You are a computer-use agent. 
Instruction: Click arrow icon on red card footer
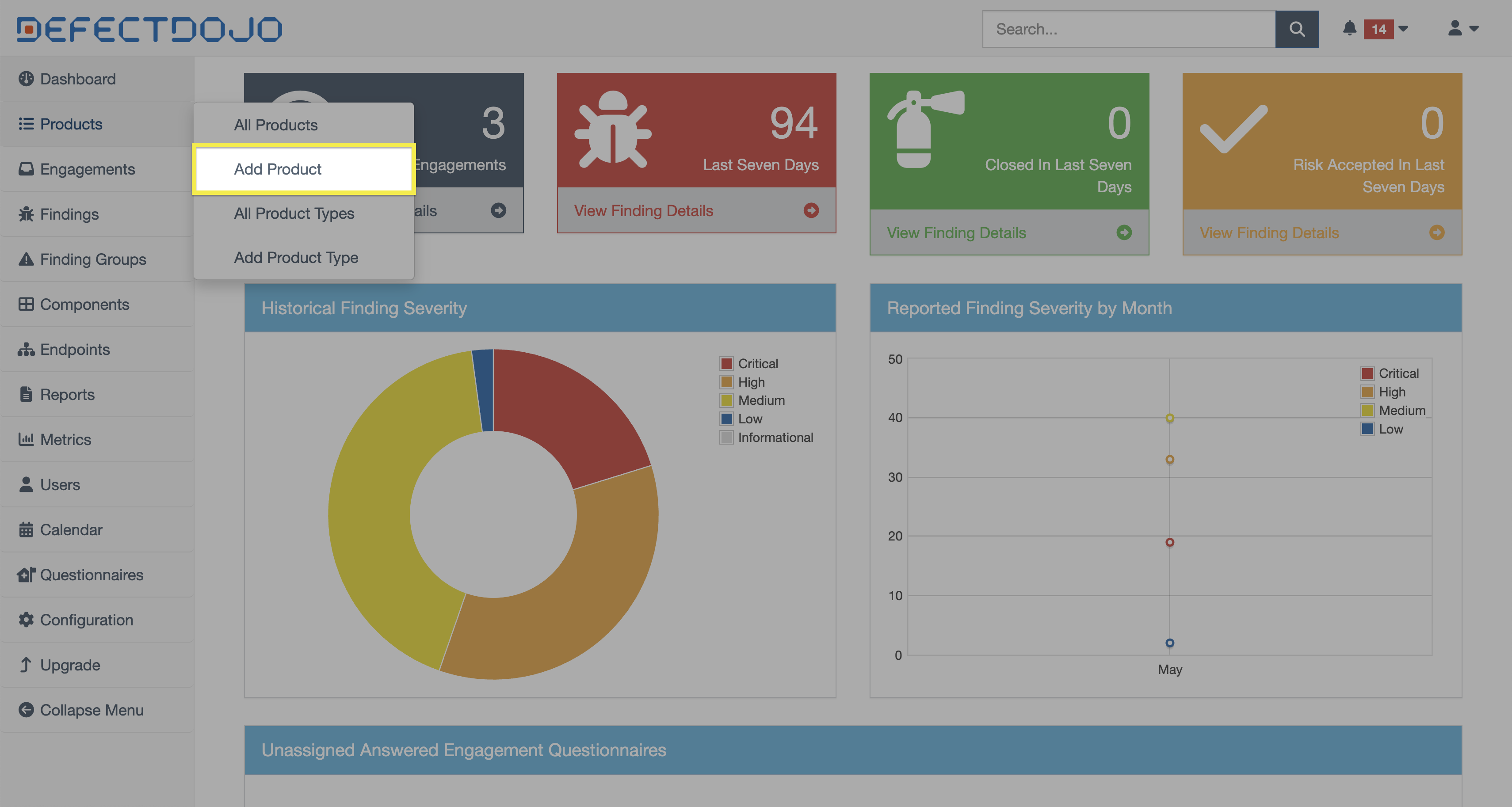coord(811,210)
